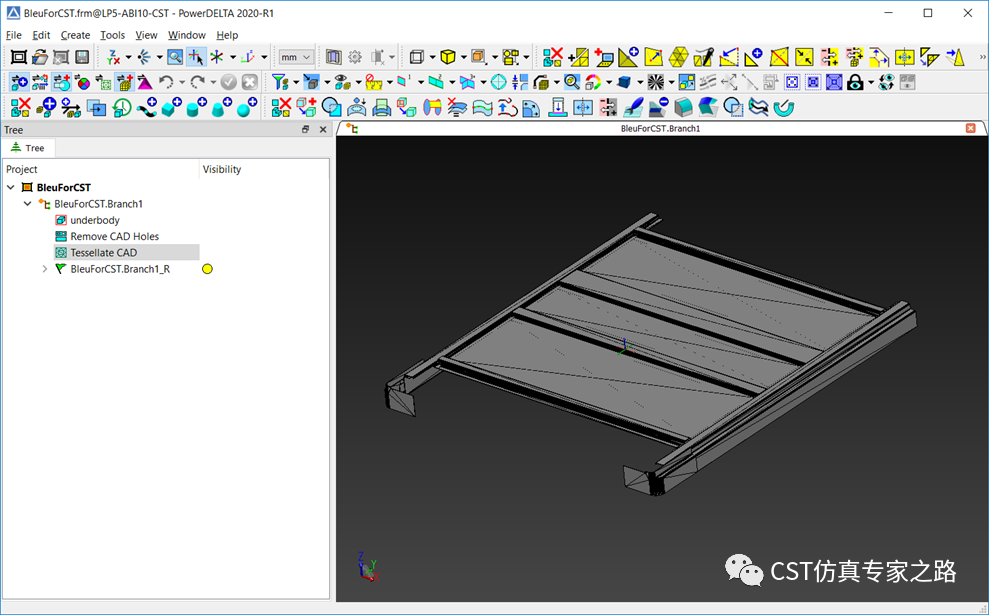Open the Tools menu
Screen dimensions: 989x615
coord(112,35)
